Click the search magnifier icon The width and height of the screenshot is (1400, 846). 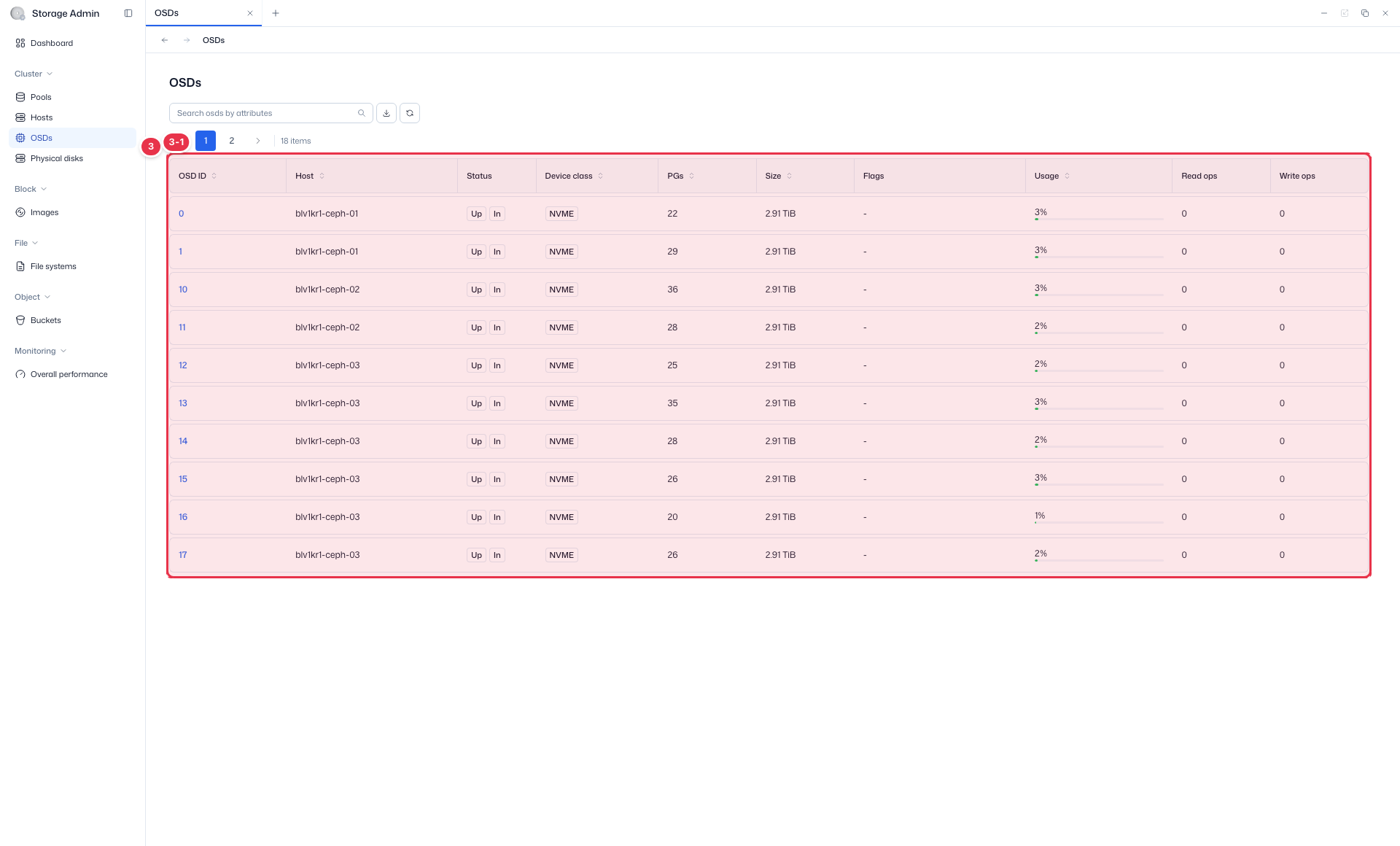point(362,113)
